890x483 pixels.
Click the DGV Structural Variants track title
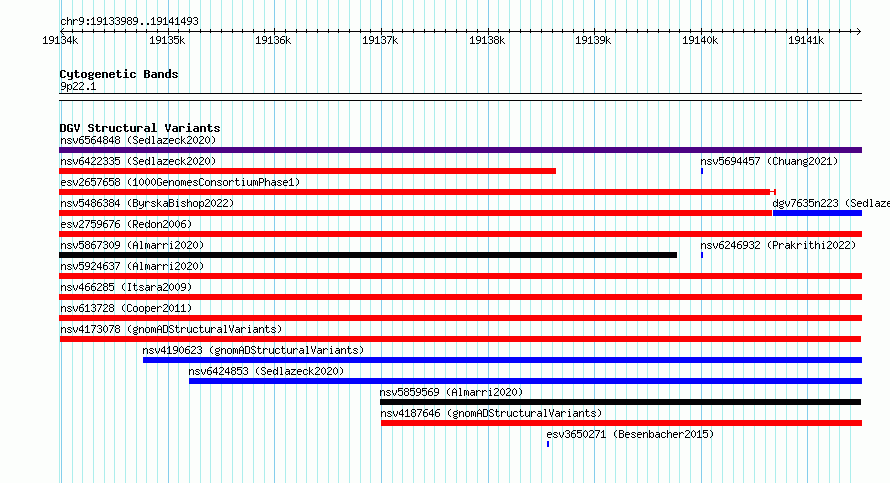click(x=140, y=128)
